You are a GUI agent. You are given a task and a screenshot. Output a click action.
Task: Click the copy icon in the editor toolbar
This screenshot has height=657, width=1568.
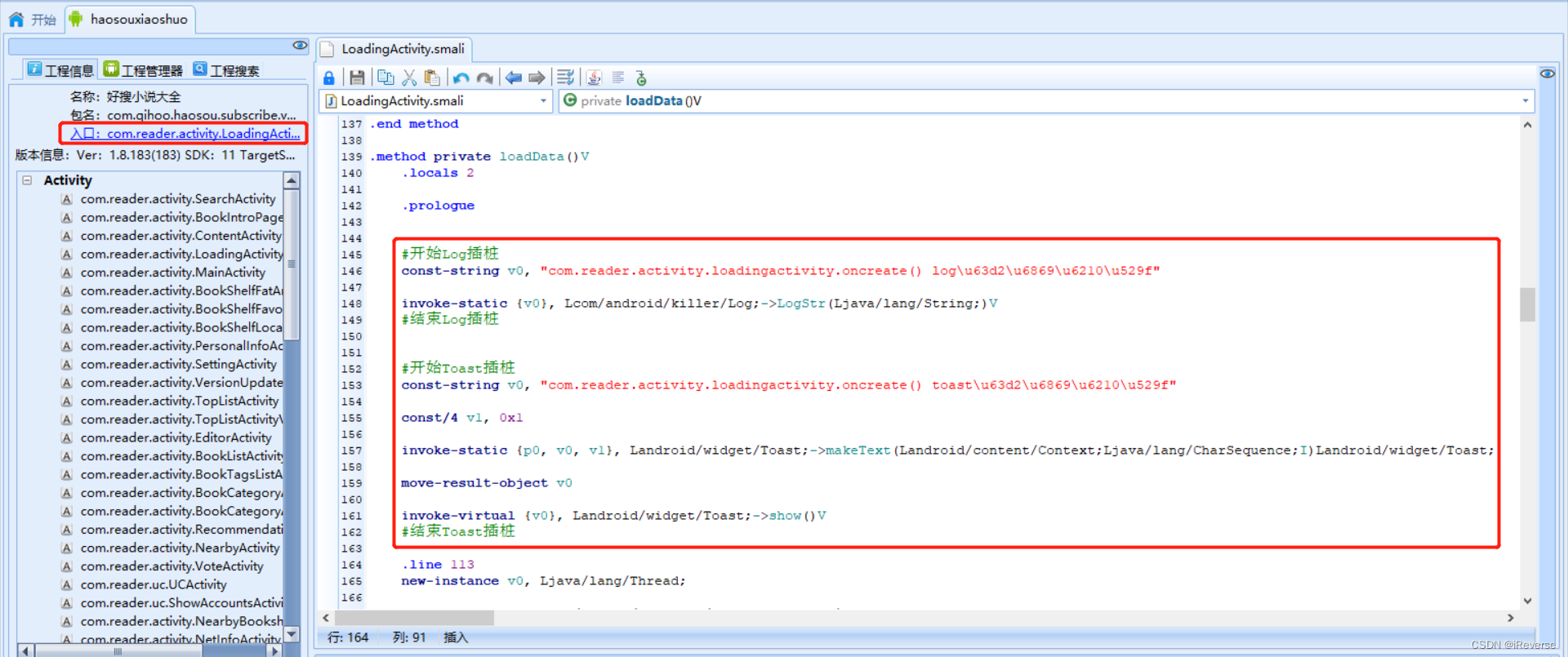(385, 78)
